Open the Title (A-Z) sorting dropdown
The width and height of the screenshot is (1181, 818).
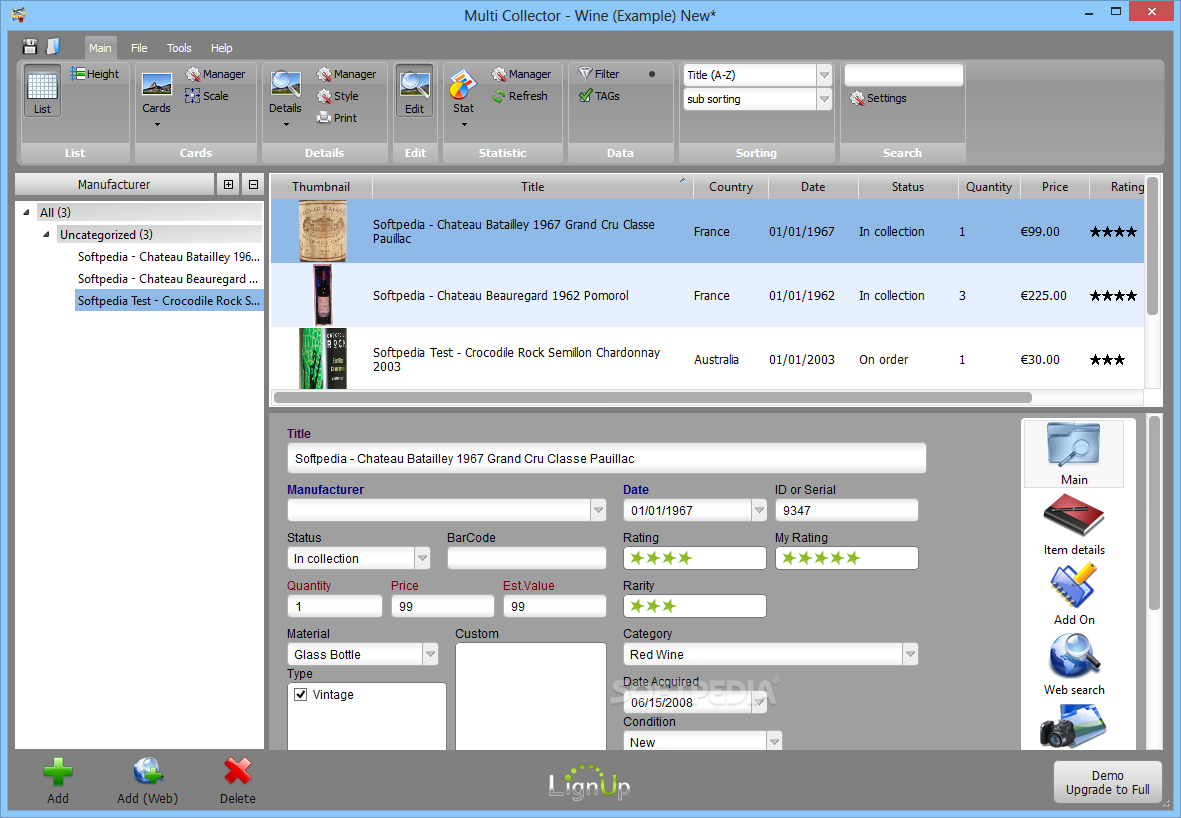click(x=824, y=75)
